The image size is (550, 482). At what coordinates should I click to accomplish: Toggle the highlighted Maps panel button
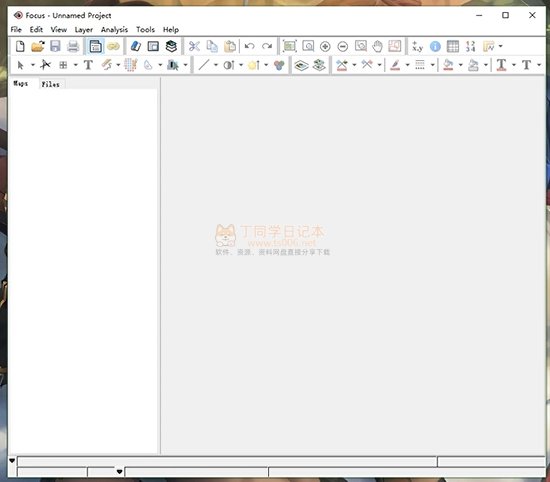pos(95,46)
